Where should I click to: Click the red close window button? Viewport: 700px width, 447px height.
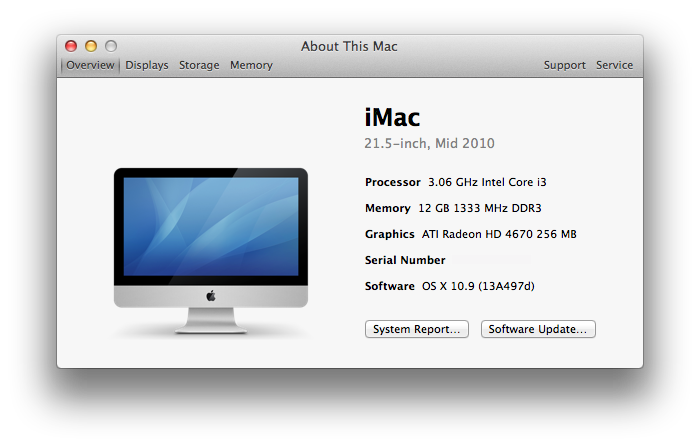(71, 46)
